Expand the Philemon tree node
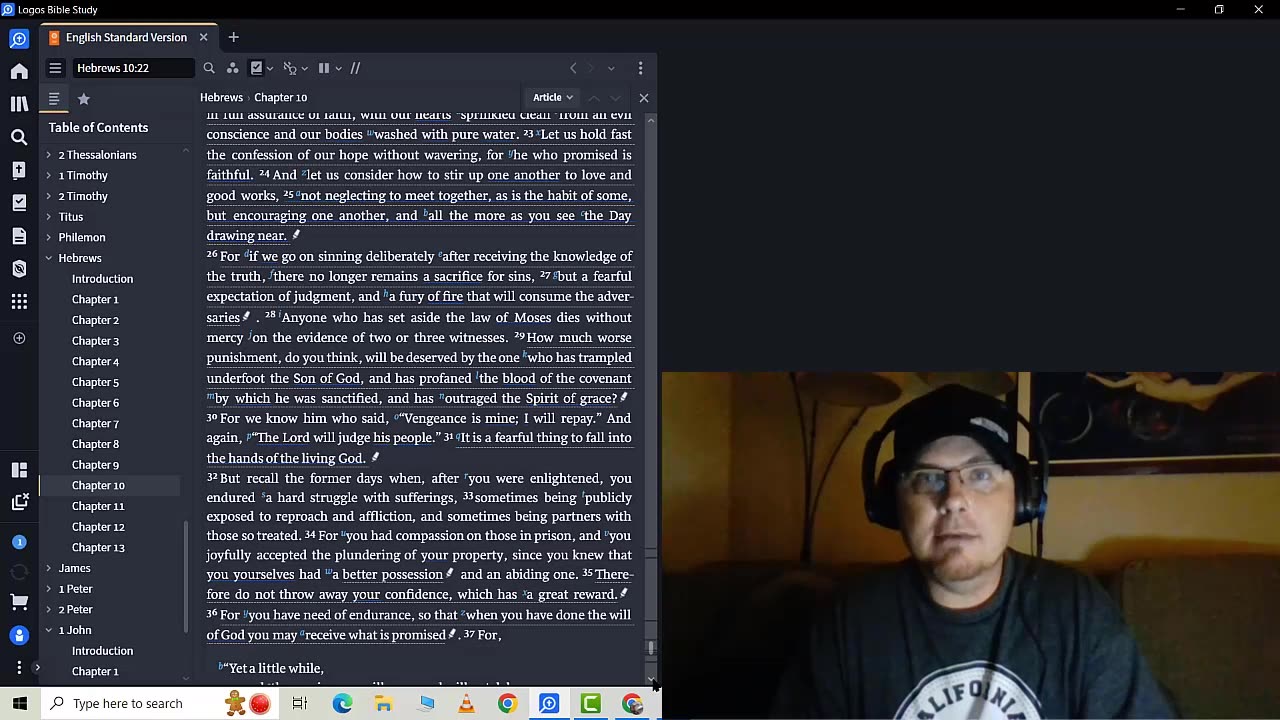Screen dimensions: 1280x720 [x=48, y=237]
